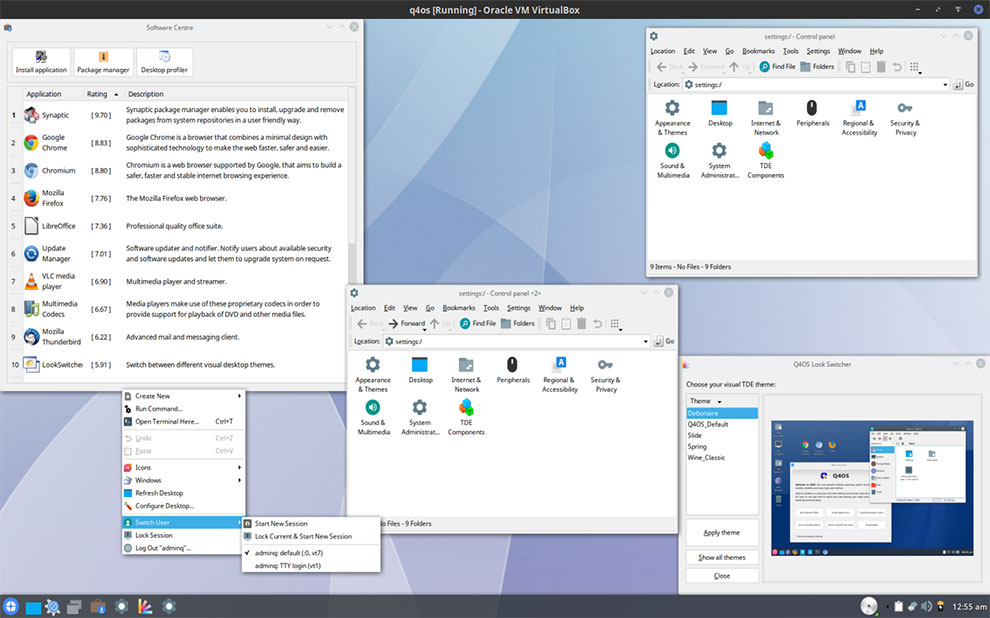Open Theme header dropdown in Look Switcher
Screen dimensions: 990x618
coord(719,401)
